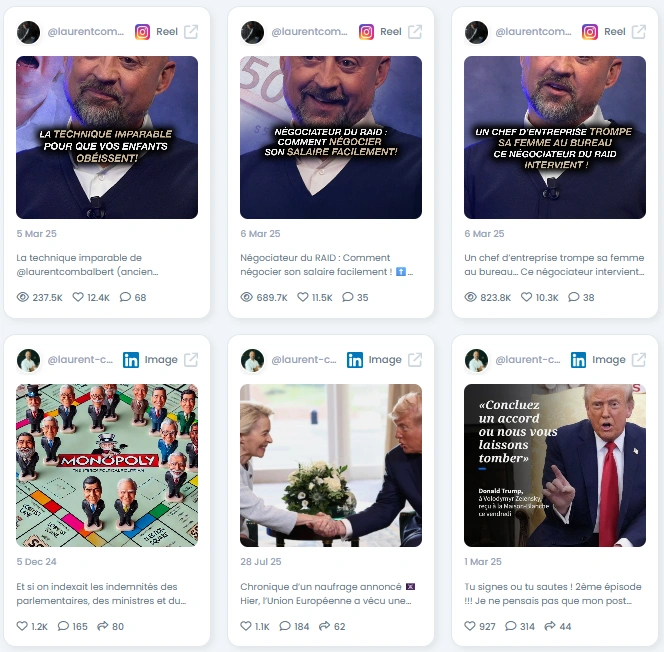This screenshot has height=652, width=664.
Task: Open external link on salary negotiation reel
Action: click(x=415, y=32)
